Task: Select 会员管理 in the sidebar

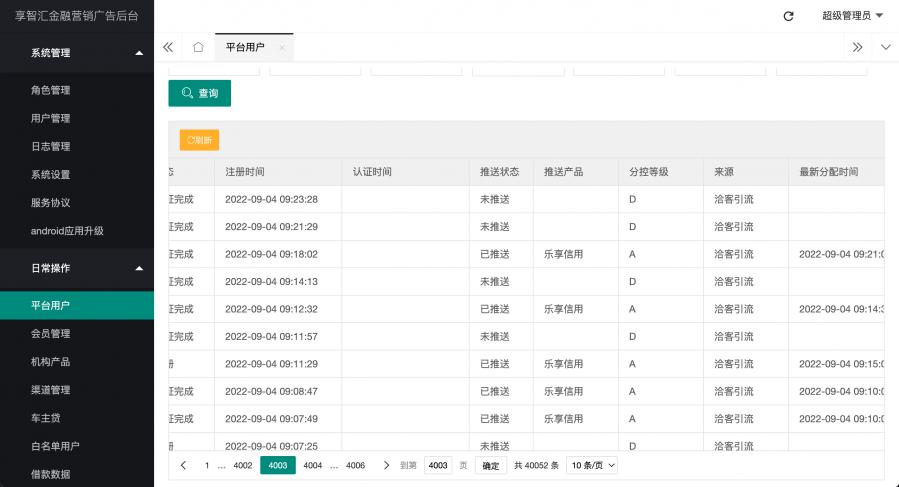Action: (50, 333)
